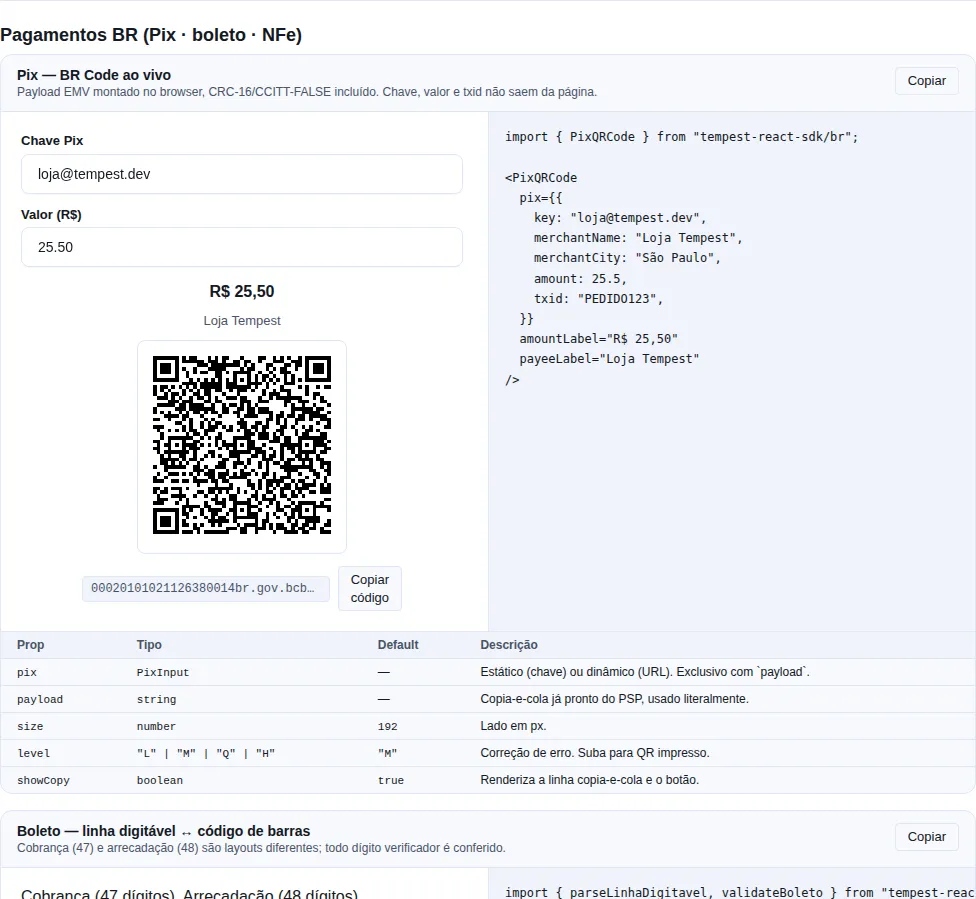Select the payload prop row
This screenshot has height=899, width=976.
(488, 699)
